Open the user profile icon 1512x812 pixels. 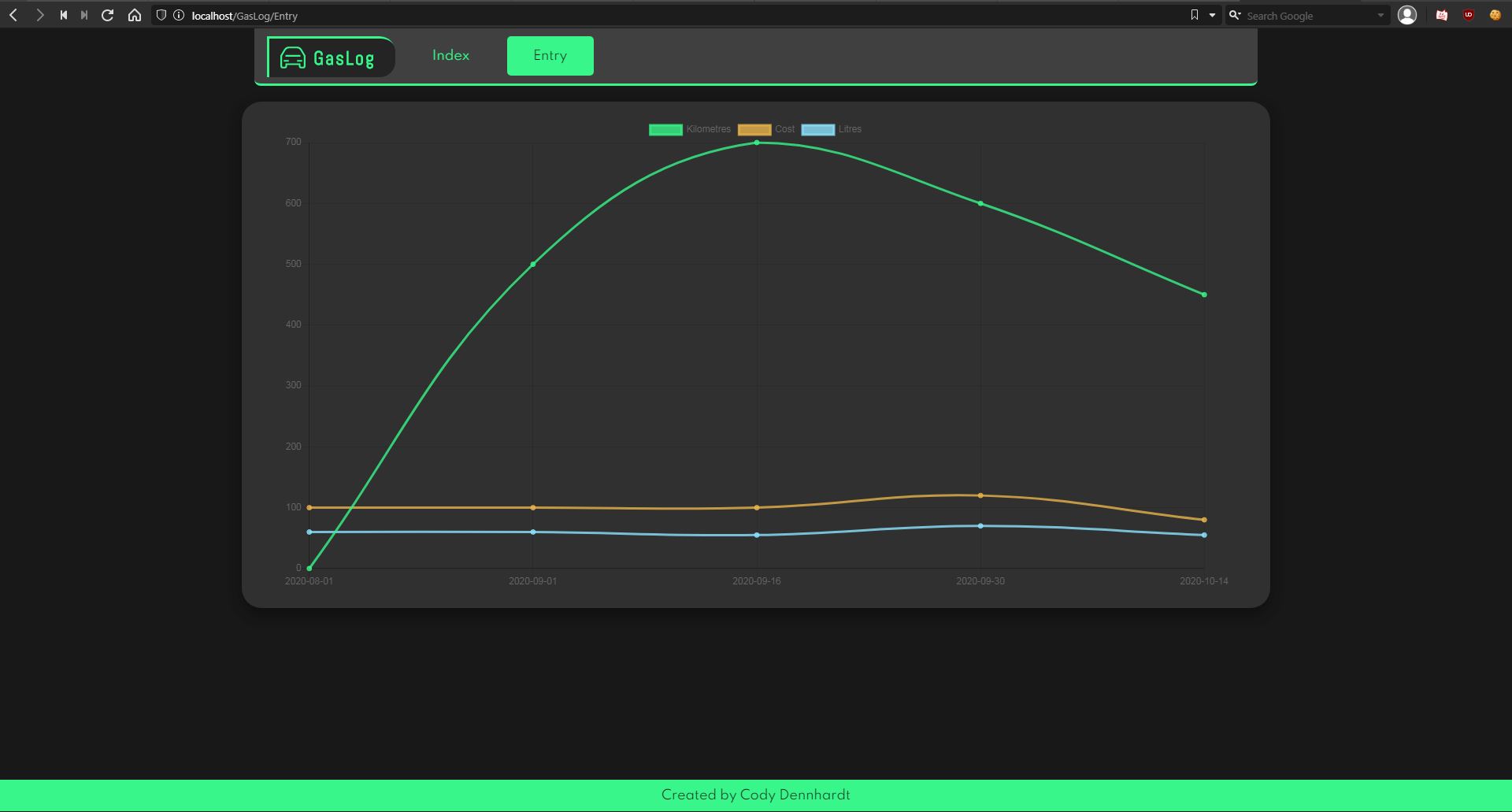[1406, 15]
